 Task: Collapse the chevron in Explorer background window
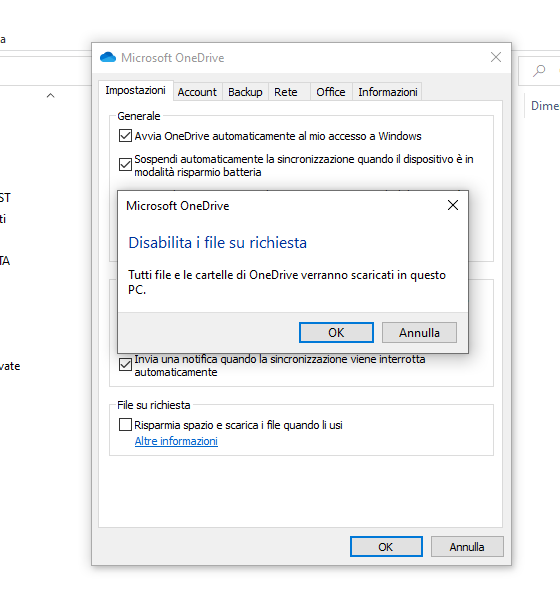click(50, 96)
